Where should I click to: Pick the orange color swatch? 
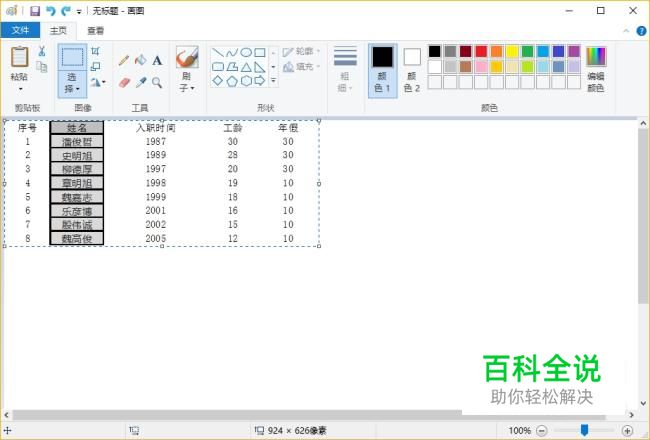[496, 51]
